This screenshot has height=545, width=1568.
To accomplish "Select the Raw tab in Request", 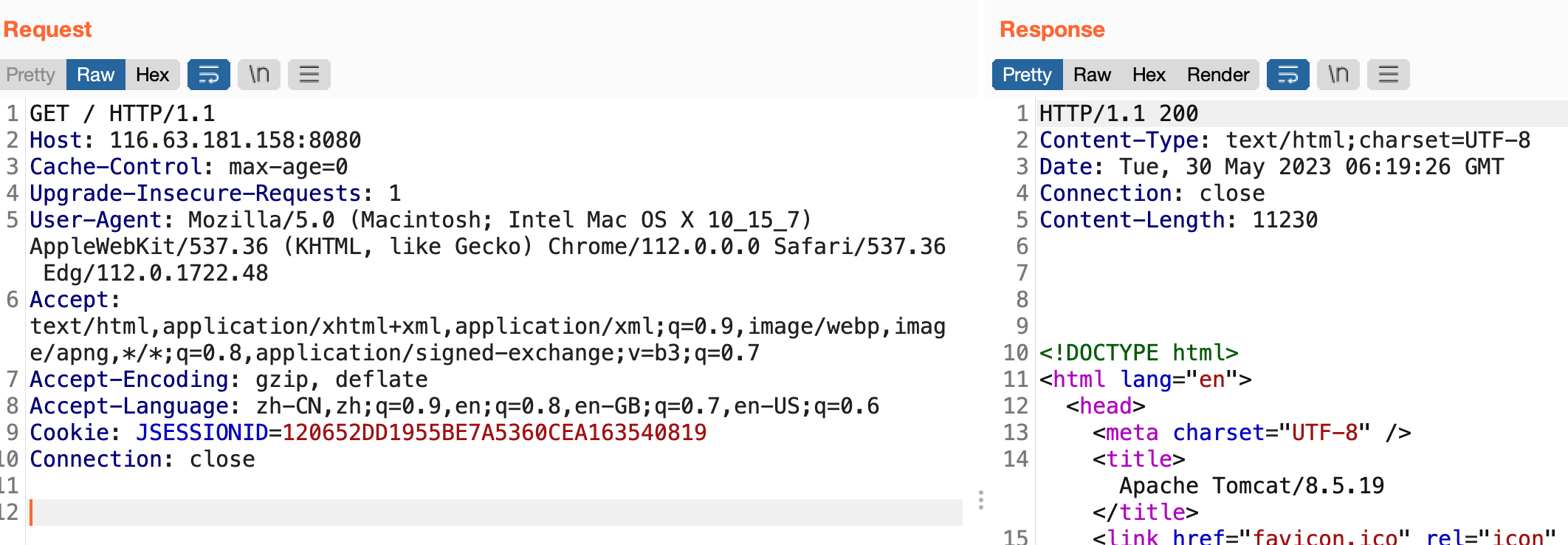I will click(x=96, y=75).
